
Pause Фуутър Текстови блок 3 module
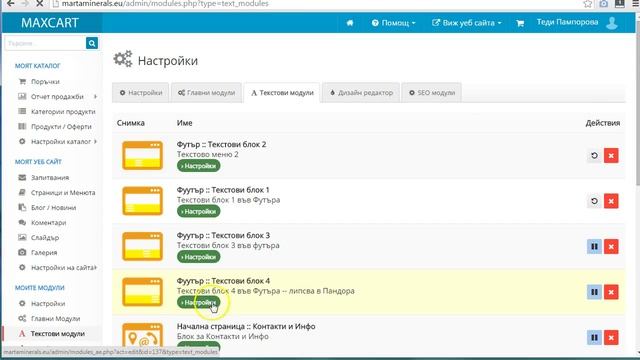(594, 247)
